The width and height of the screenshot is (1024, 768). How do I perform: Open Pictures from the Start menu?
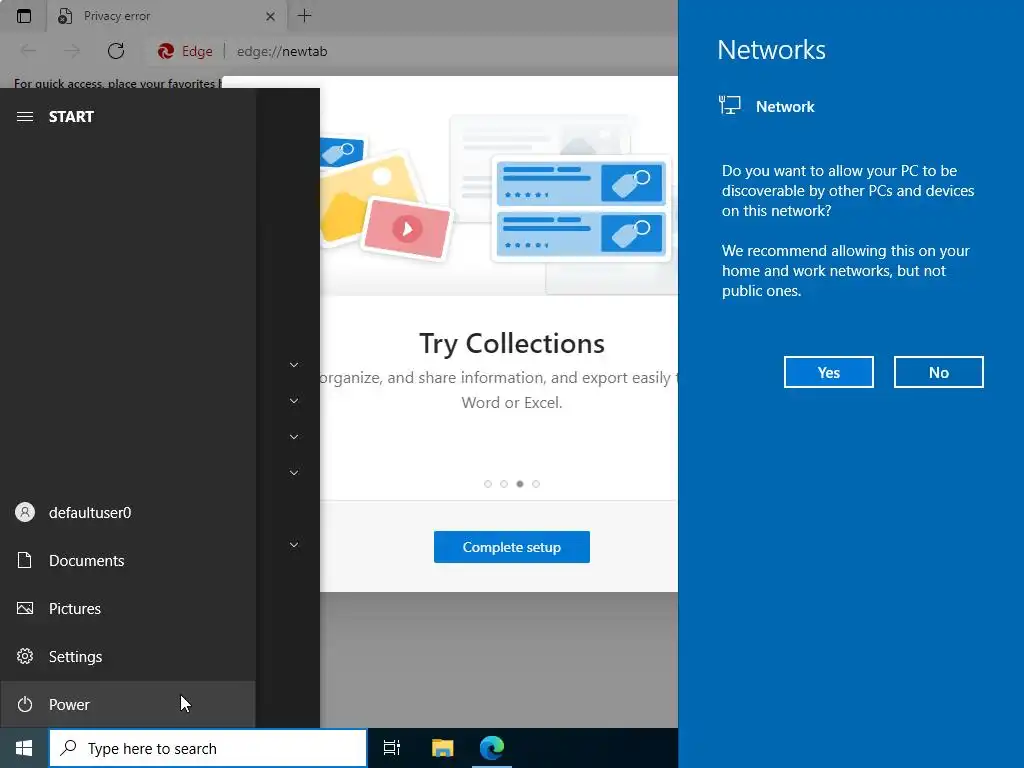point(127,609)
